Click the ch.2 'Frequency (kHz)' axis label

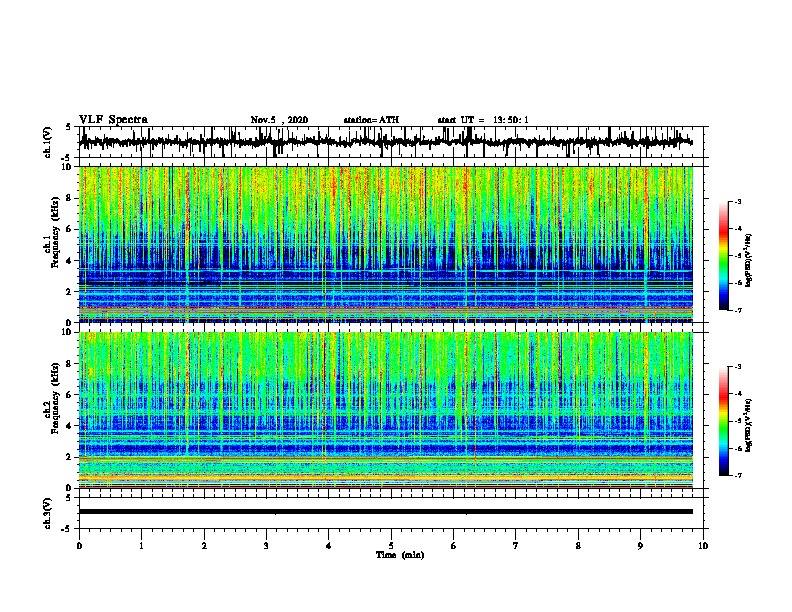[54, 398]
